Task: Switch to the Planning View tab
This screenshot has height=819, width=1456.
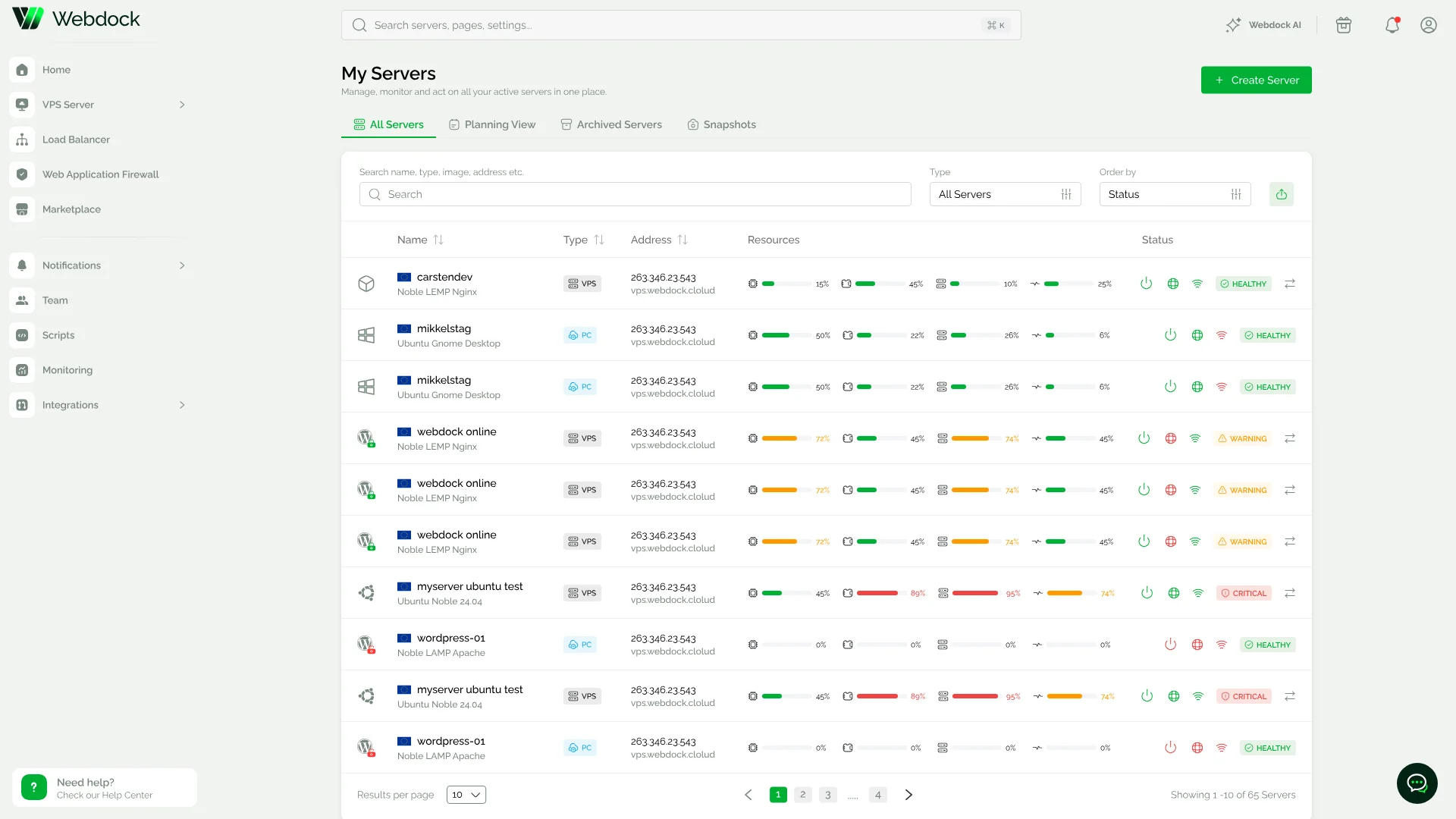Action: click(492, 124)
